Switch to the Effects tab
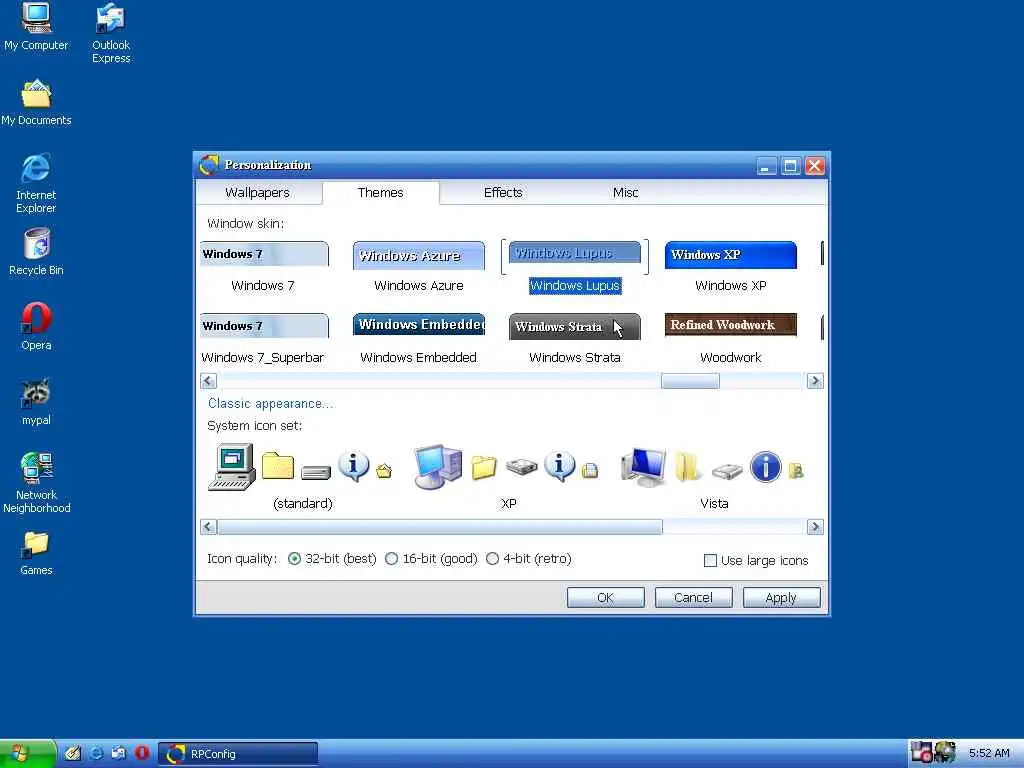The width and height of the screenshot is (1024, 768). tap(503, 193)
